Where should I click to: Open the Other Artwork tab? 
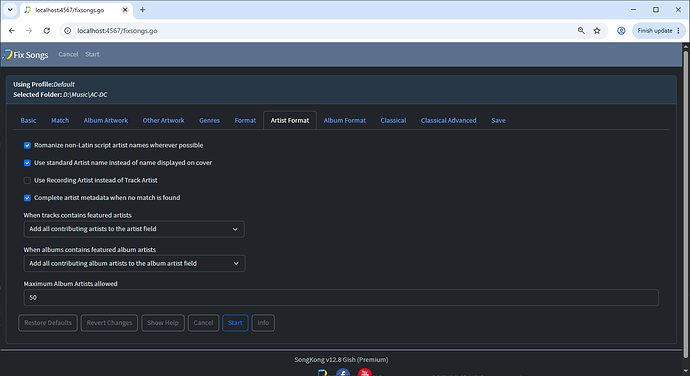163,120
